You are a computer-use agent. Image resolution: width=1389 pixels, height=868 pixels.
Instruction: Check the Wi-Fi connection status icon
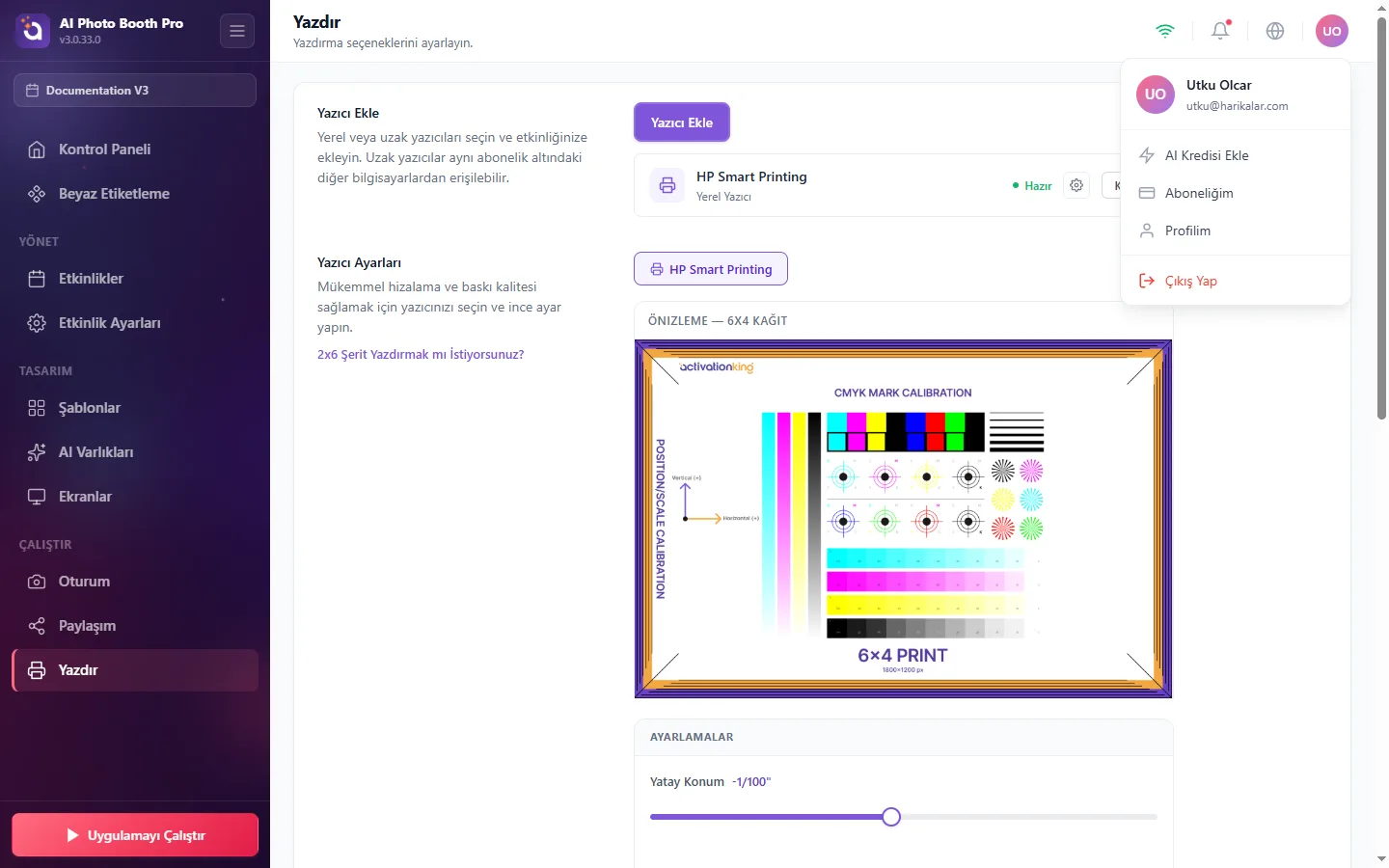[x=1165, y=31]
